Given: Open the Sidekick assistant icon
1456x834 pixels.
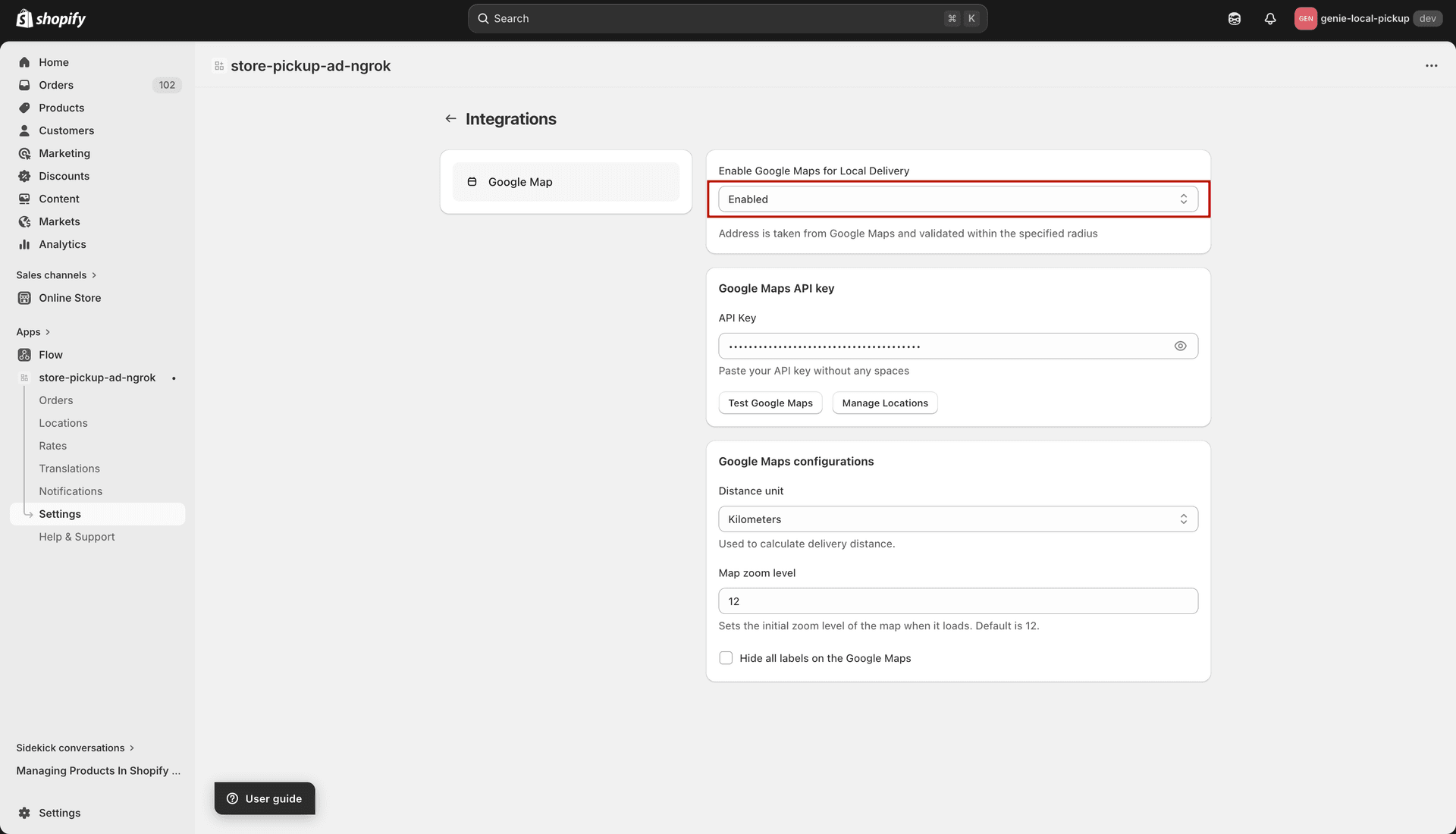Looking at the screenshot, I should (x=1234, y=18).
